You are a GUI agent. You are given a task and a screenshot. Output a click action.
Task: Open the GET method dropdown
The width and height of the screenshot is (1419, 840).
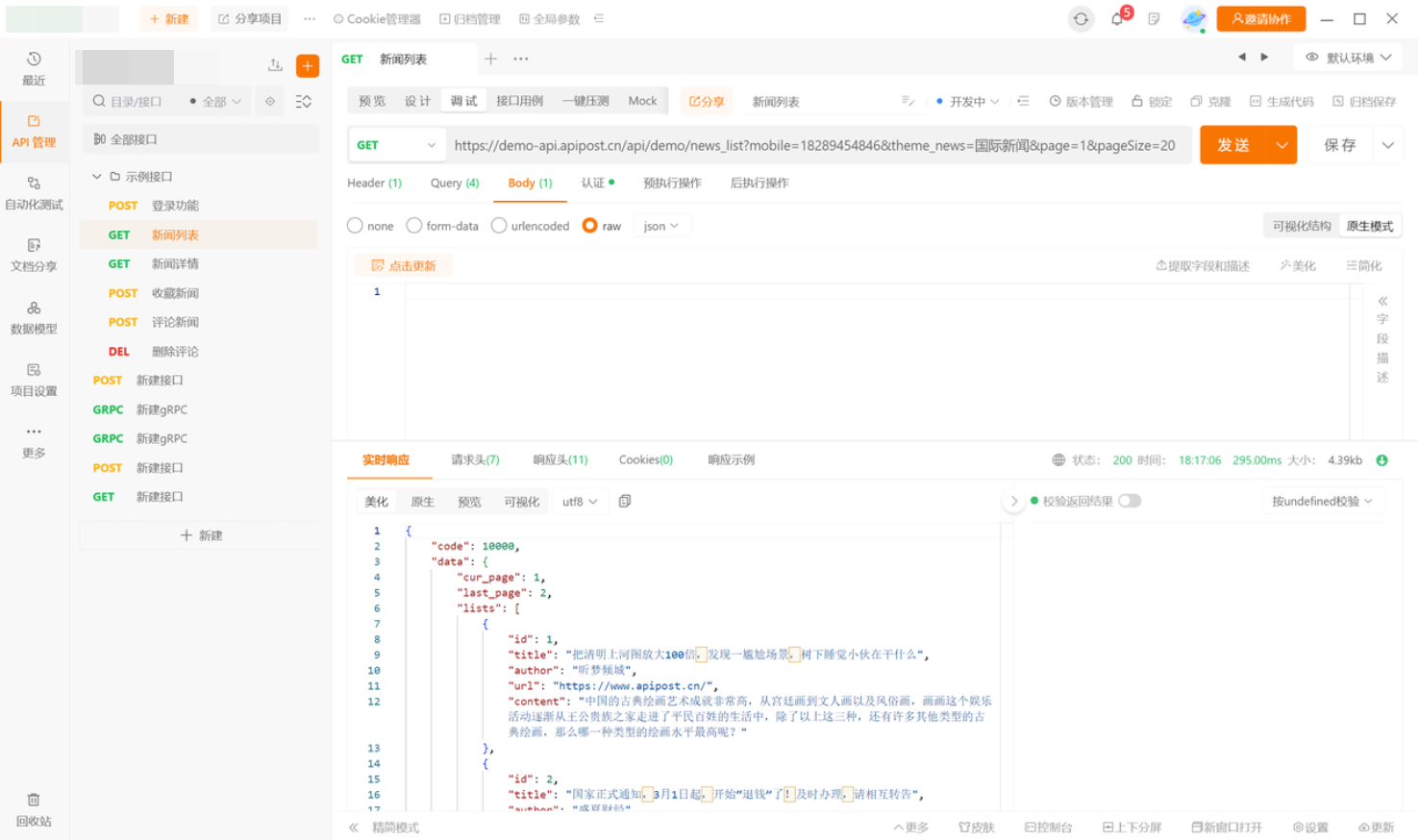click(396, 145)
